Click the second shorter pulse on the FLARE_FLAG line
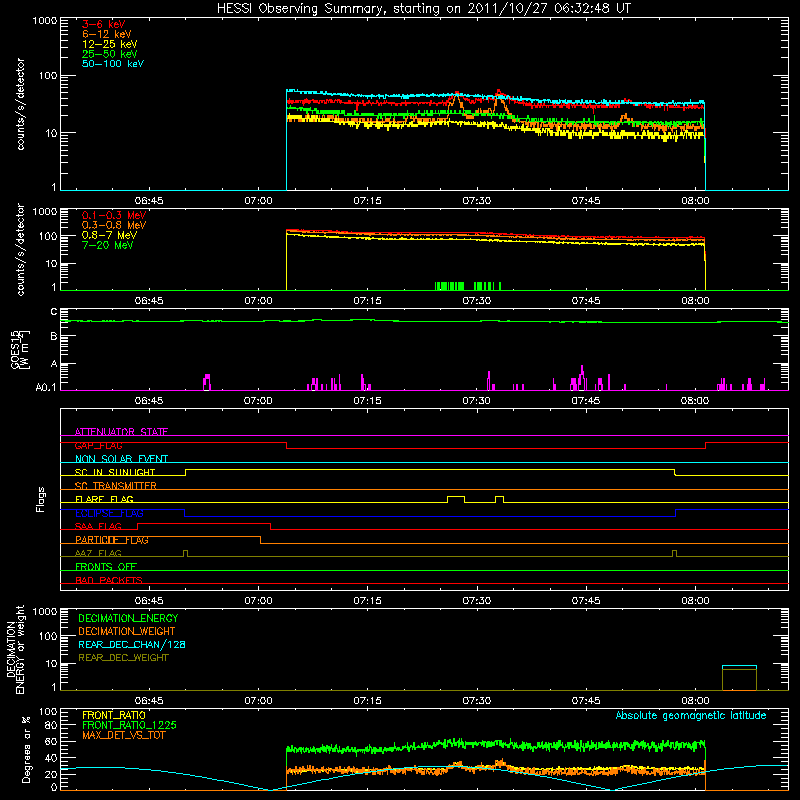Screen dimensions: 800x800 click(499, 497)
